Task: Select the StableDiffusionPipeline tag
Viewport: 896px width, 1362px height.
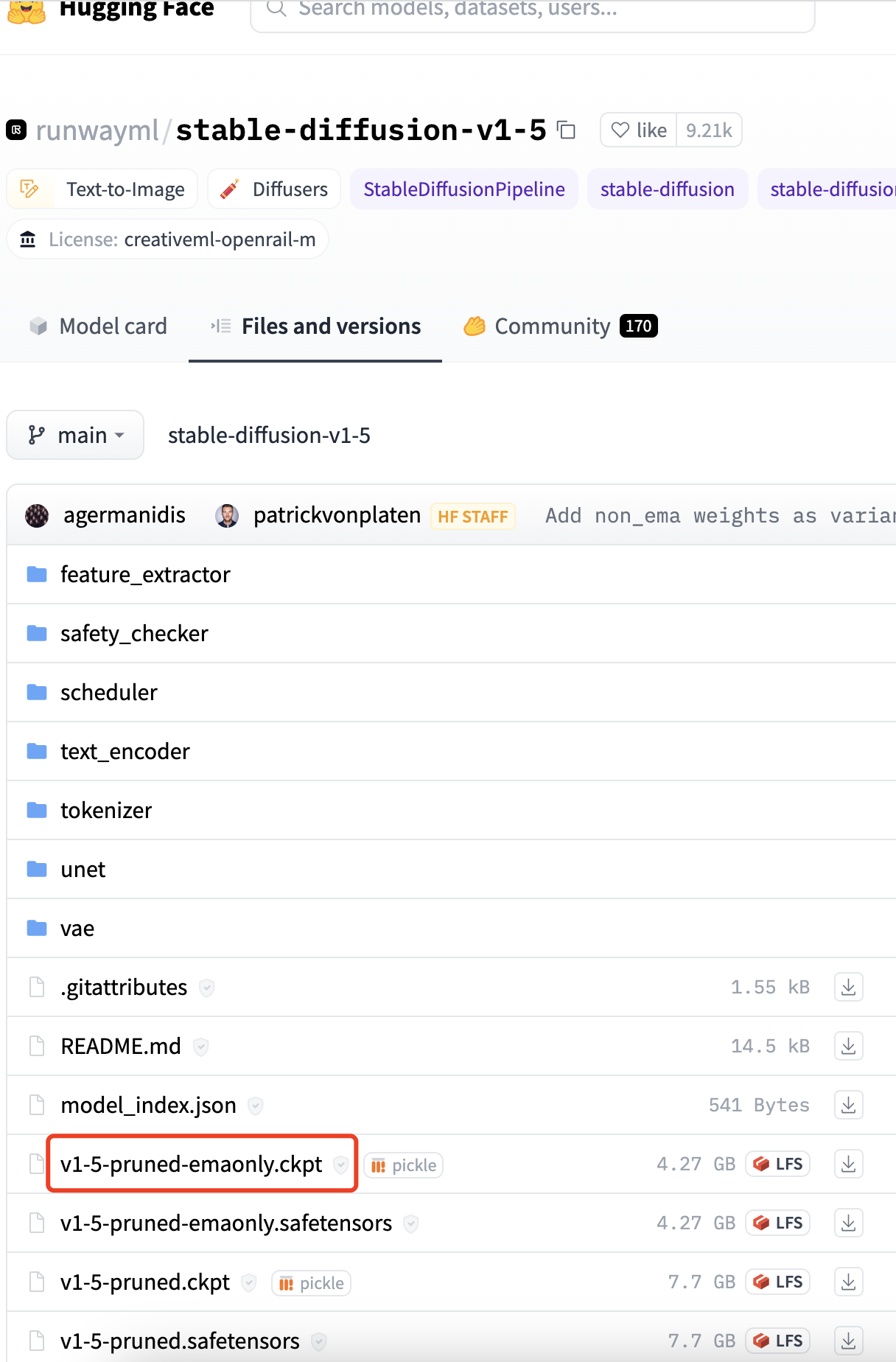Action: (464, 189)
